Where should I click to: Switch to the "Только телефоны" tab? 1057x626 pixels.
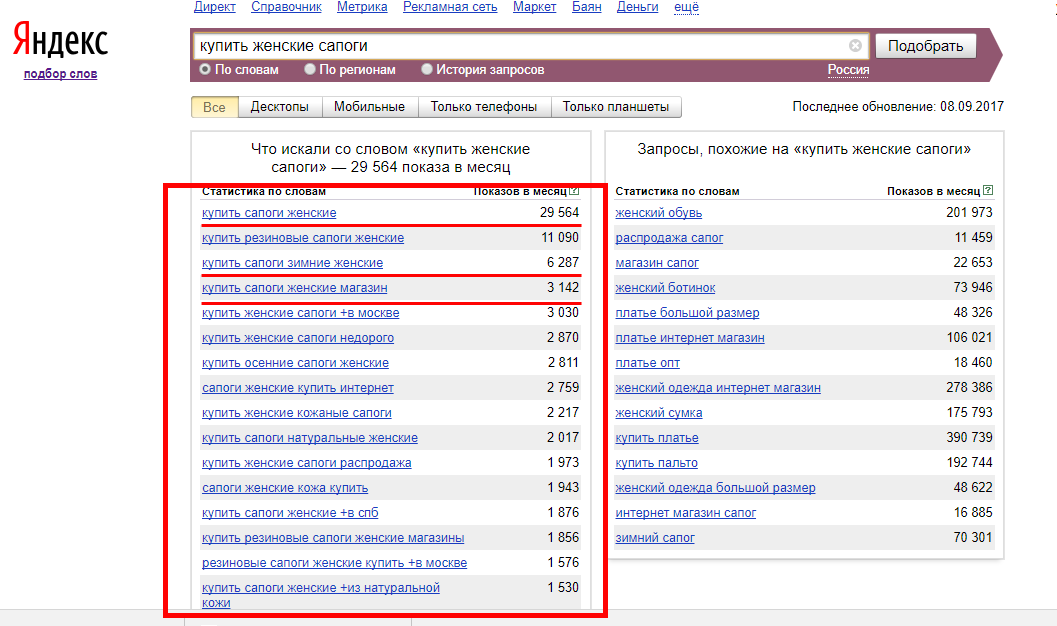(x=484, y=107)
